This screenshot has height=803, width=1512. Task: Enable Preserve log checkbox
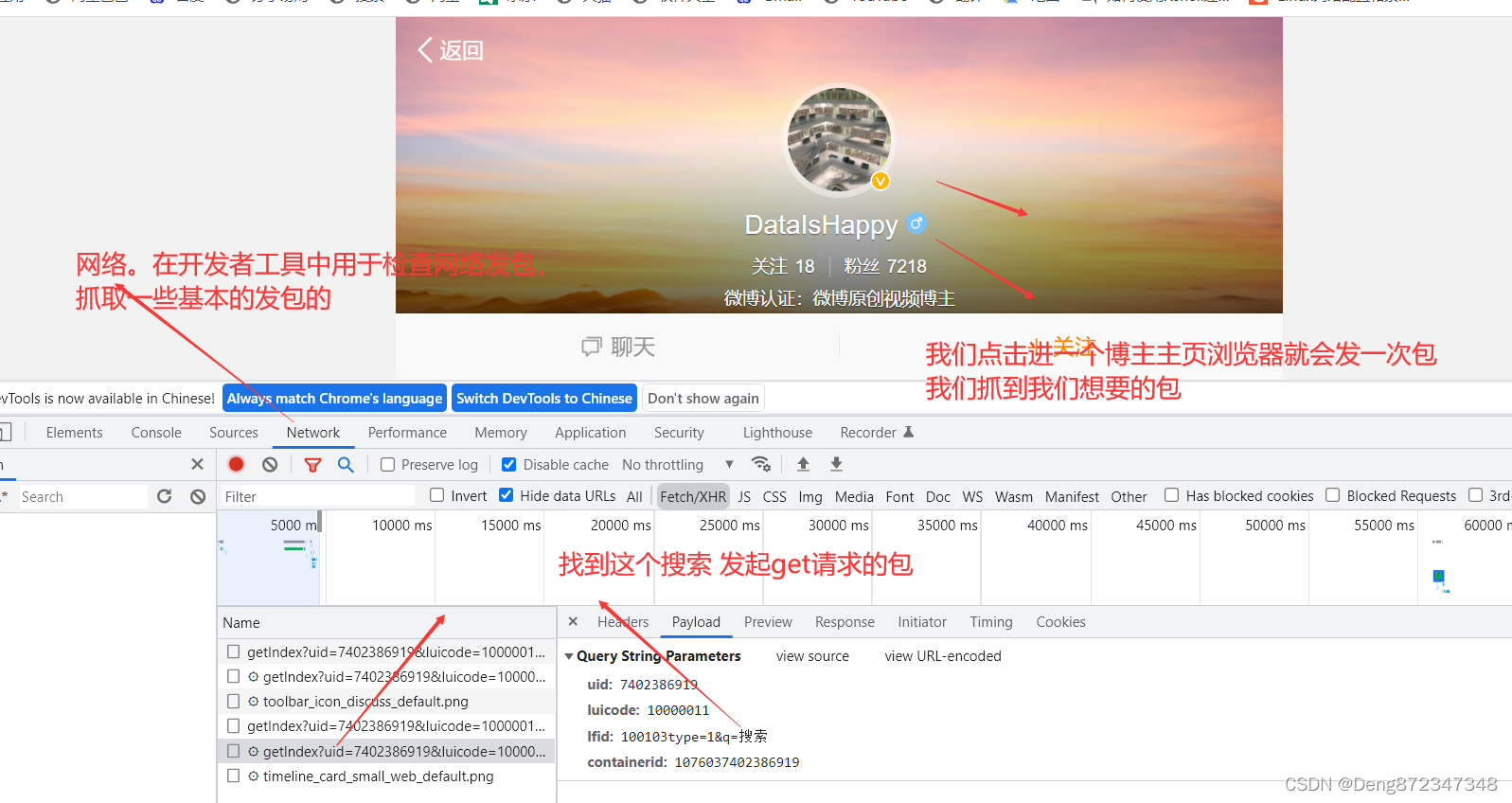[x=387, y=464]
